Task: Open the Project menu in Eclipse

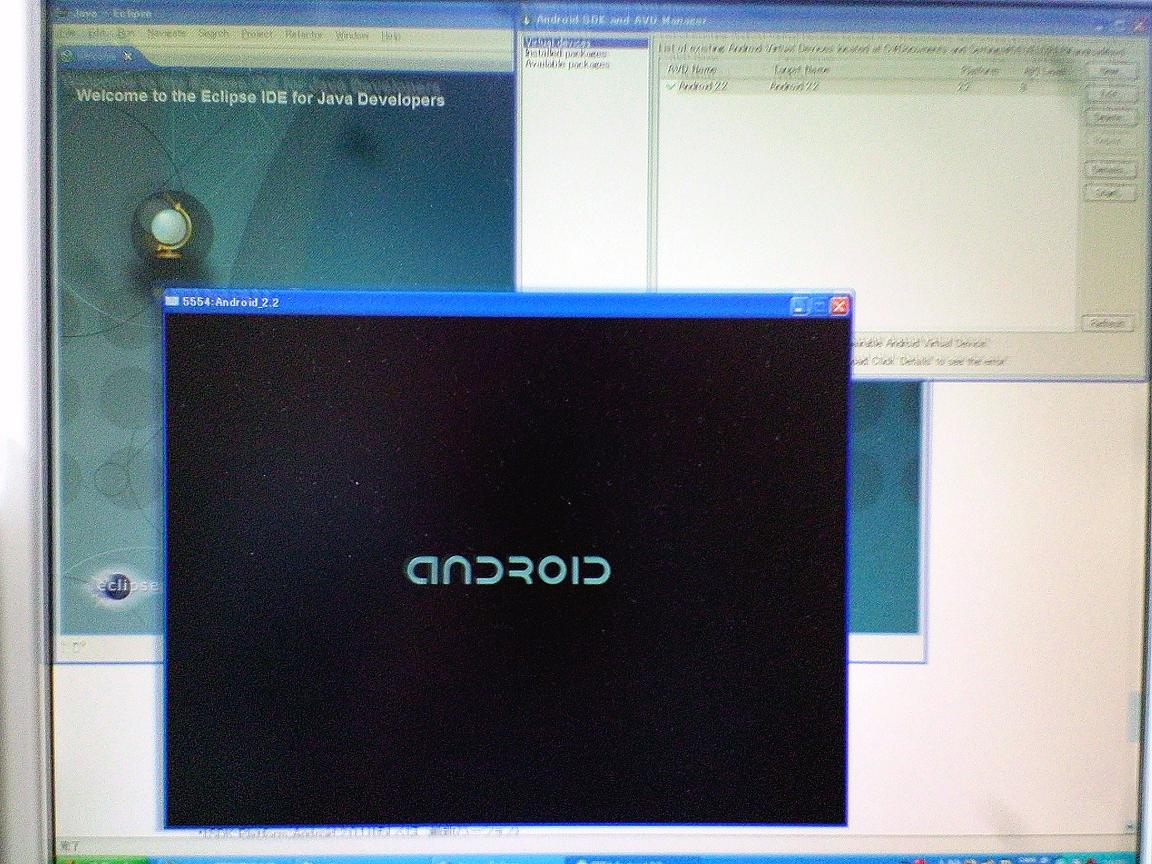Action: pyautogui.click(x=257, y=34)
